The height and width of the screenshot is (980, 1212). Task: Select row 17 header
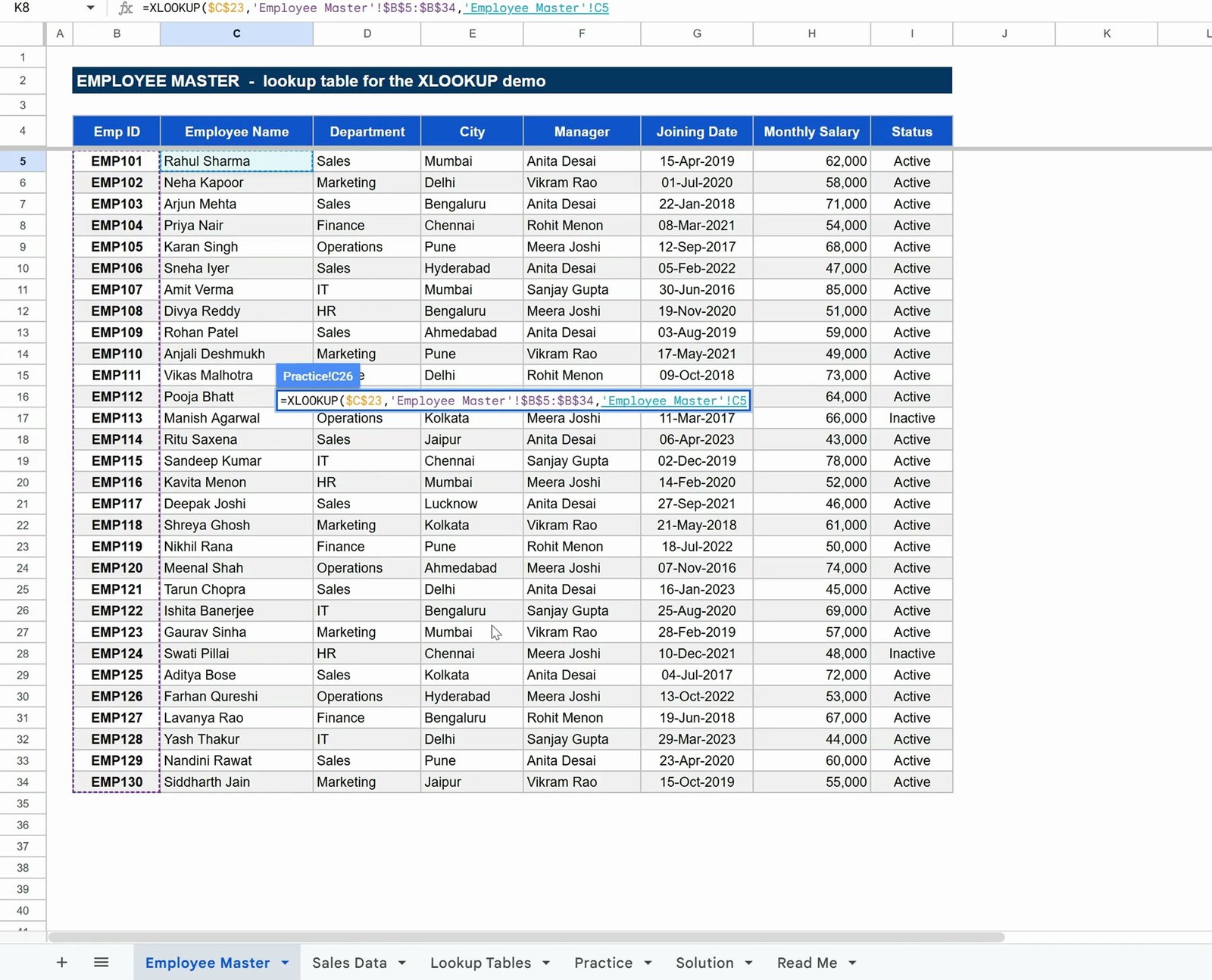[x=23, y=418]
